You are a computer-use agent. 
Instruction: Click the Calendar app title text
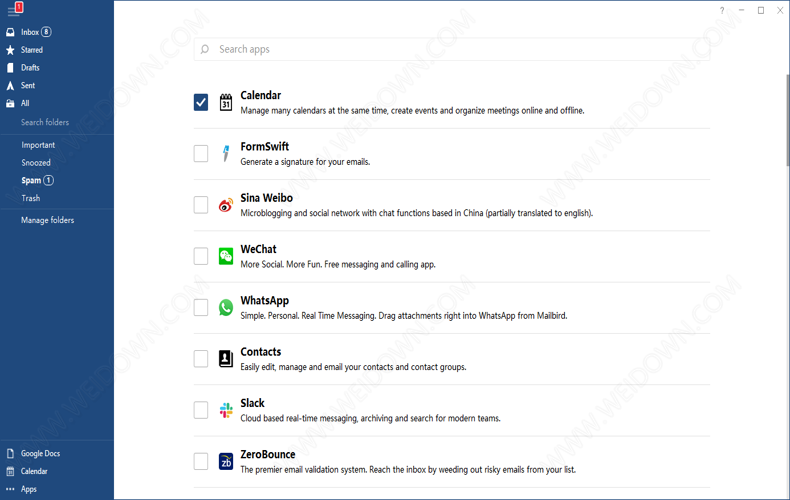click(260, 95)
